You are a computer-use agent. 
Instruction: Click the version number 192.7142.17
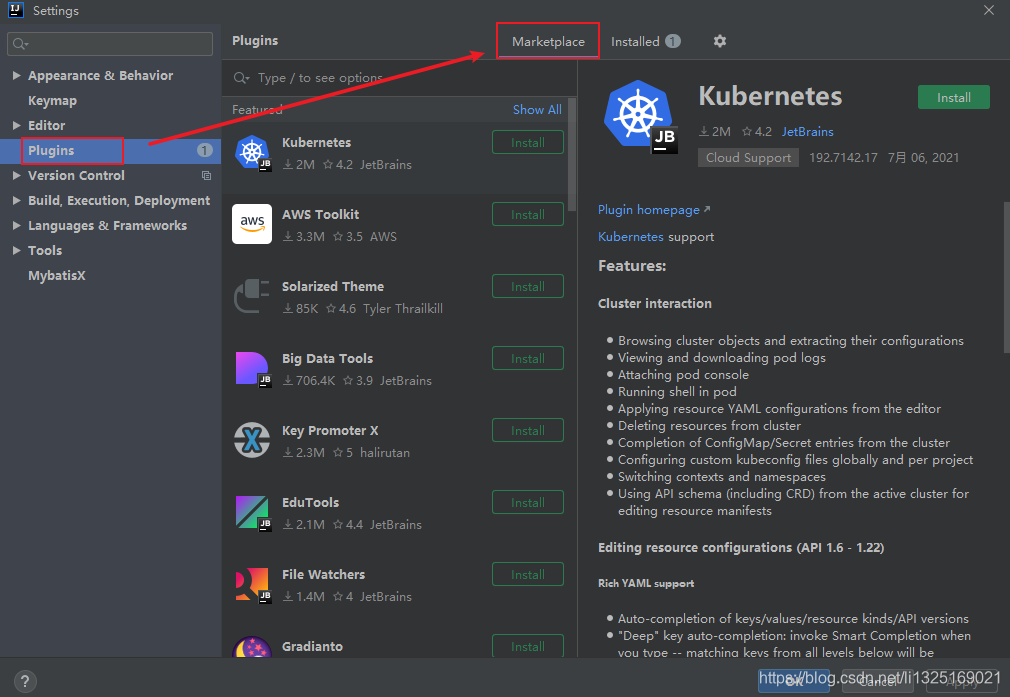[843, 158]
